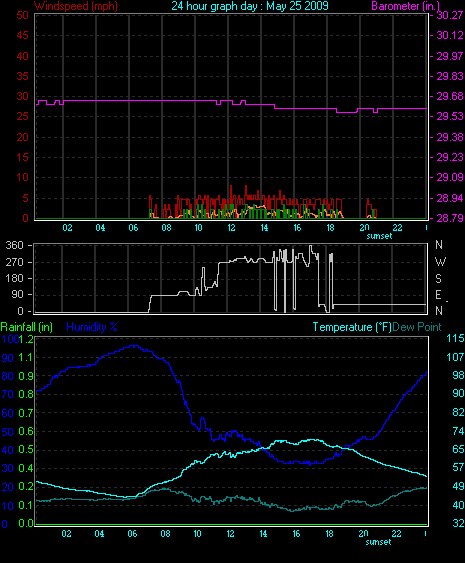Click the Barometer (in.) axis title
The height and width of the screenshot is (563, 465).
405,6
